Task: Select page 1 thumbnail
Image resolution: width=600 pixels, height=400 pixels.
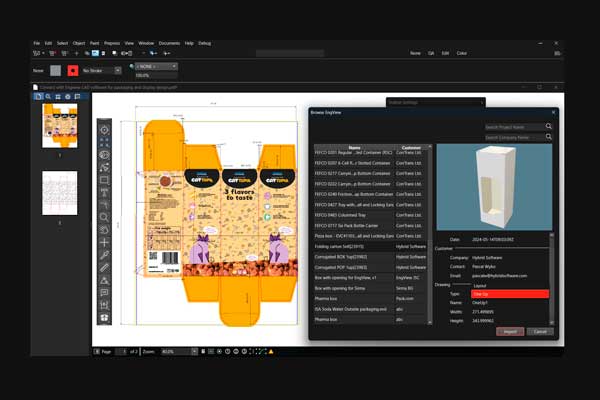Action: (x=60, y=126)
